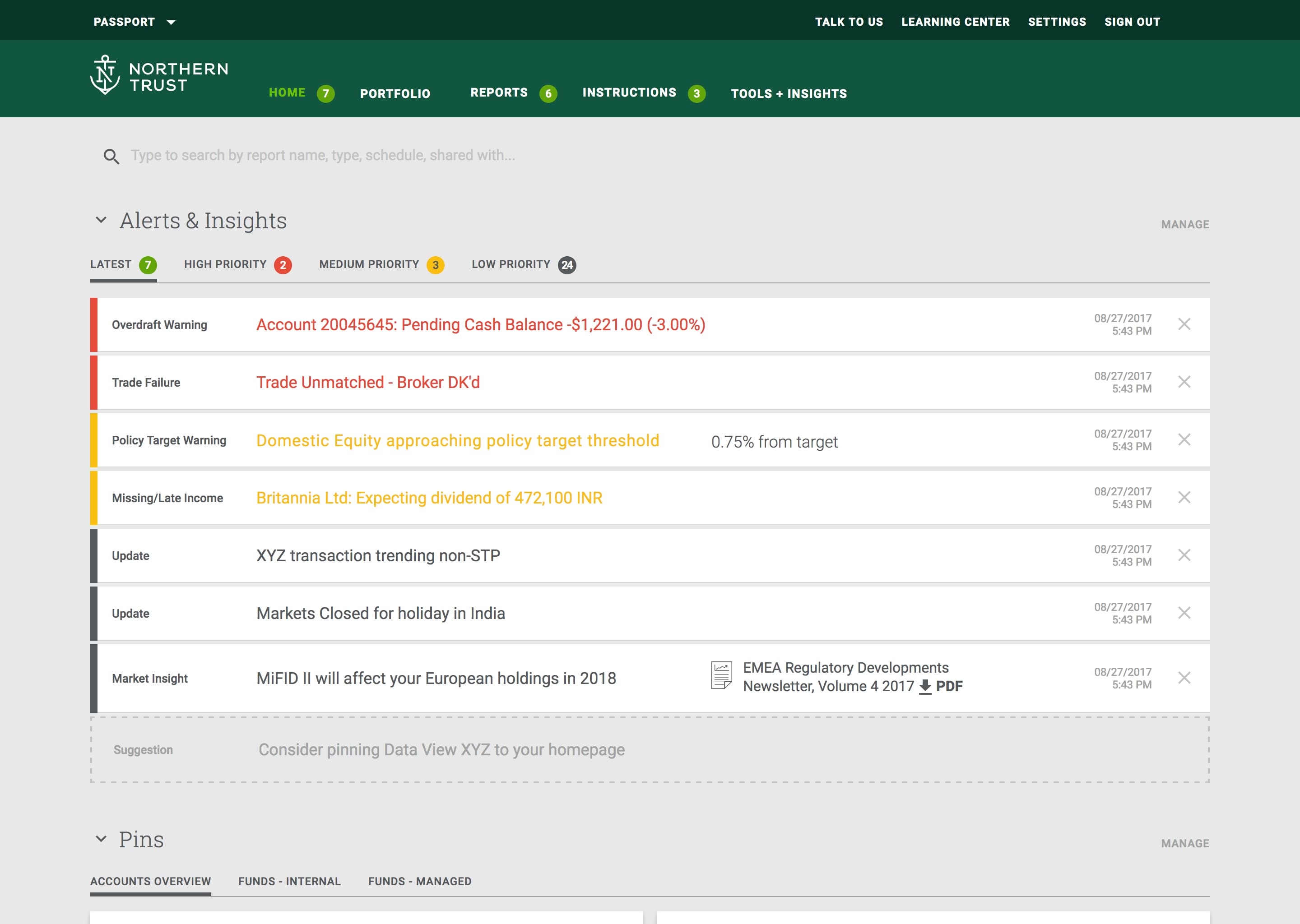Open the pinning Data View suggestion
The height and width of the screenshot is (924, 1300).
tap(441, 750)
